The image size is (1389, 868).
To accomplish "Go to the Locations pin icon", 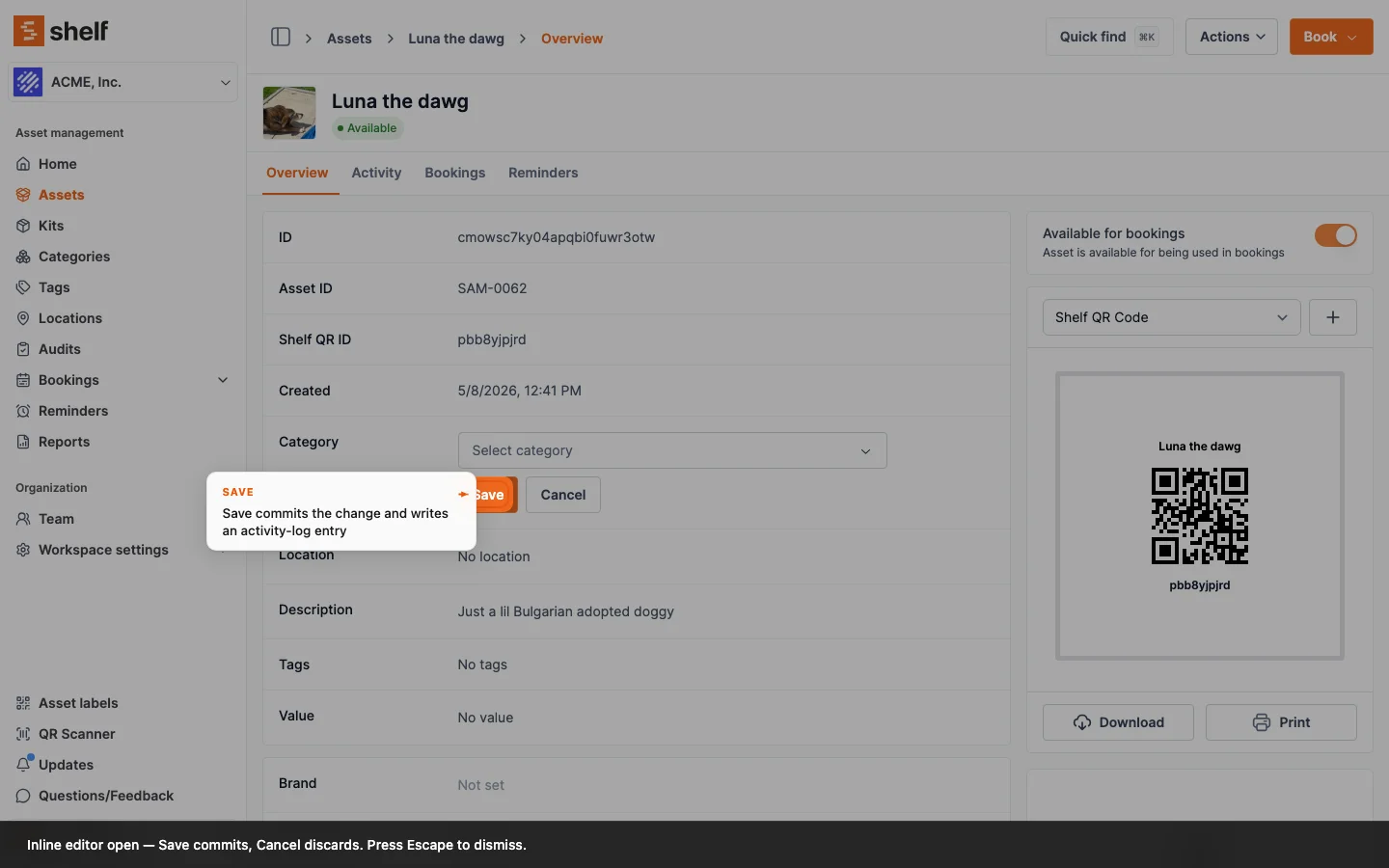I will click(23, 318).
